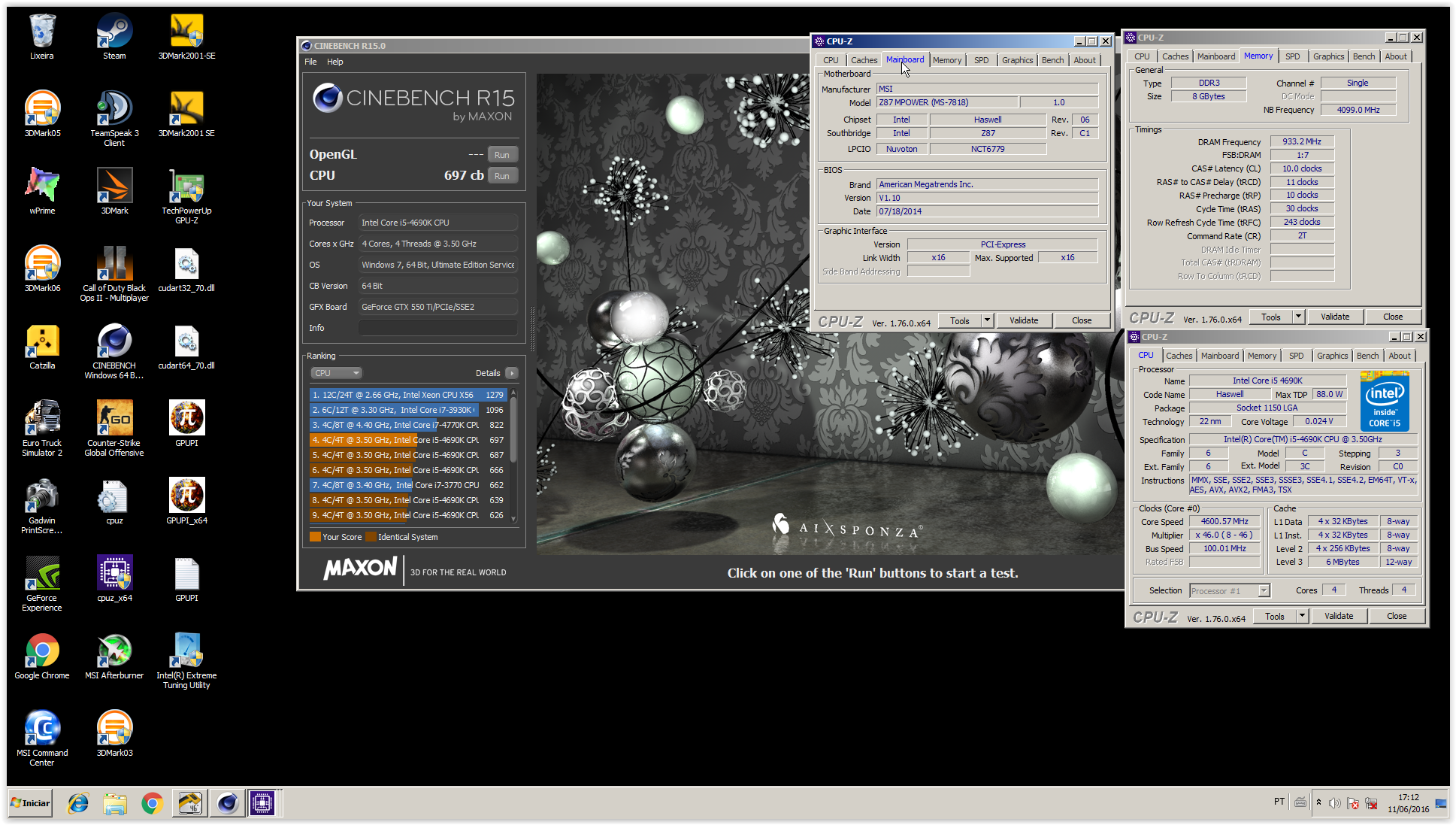Select the GPUPI_x64 desktop icon

(x=186, y=501)
